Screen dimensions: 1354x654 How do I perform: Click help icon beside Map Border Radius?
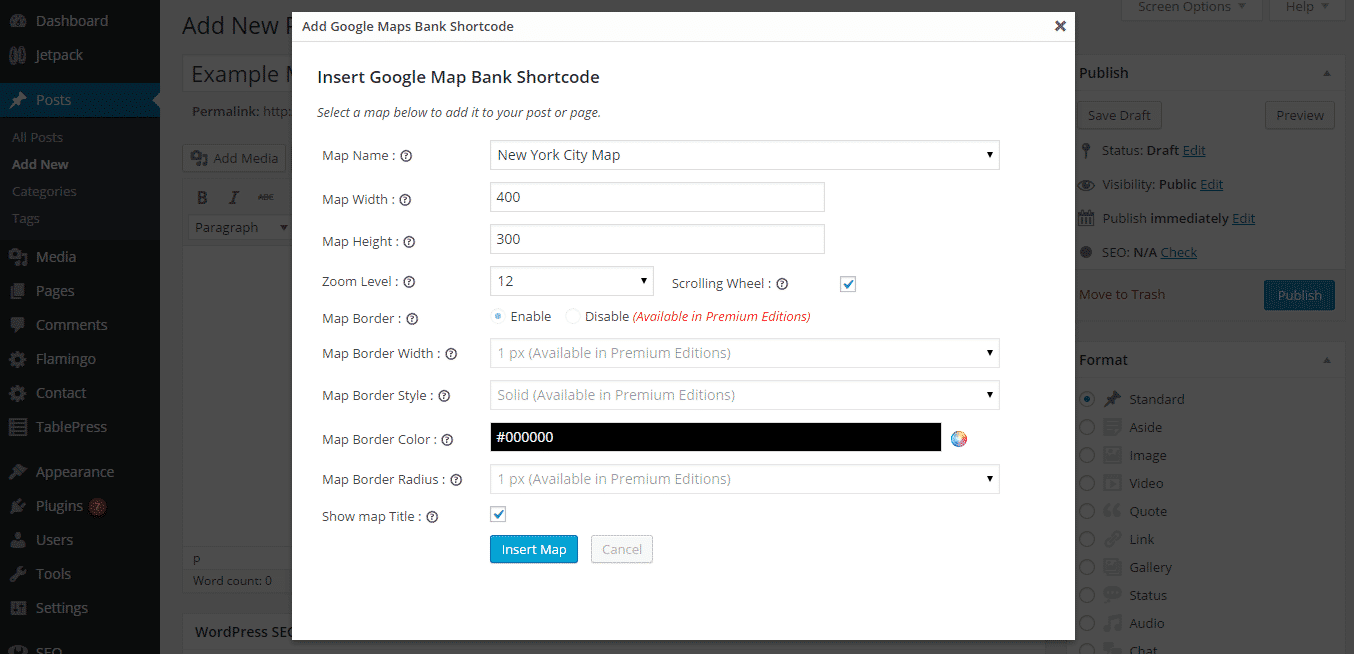click(x=456, y=480)
